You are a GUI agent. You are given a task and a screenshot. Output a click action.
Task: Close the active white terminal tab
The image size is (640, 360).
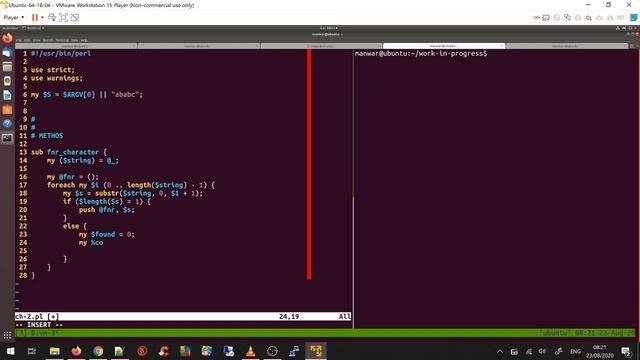tap(502, 46)
